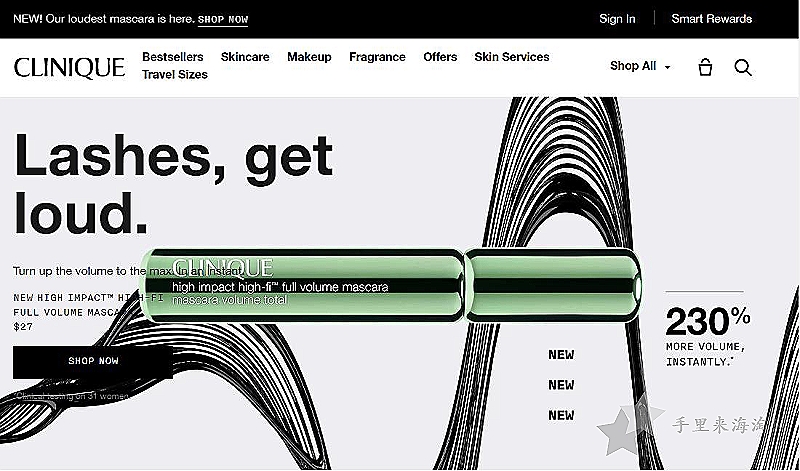Click 'NEW! Our loudest mascara is here.' text

(104, 19)
